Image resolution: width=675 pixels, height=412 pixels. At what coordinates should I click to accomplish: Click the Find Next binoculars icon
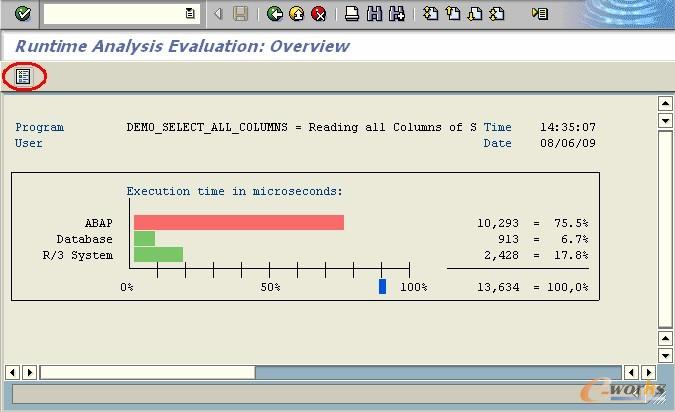point(397,14)
